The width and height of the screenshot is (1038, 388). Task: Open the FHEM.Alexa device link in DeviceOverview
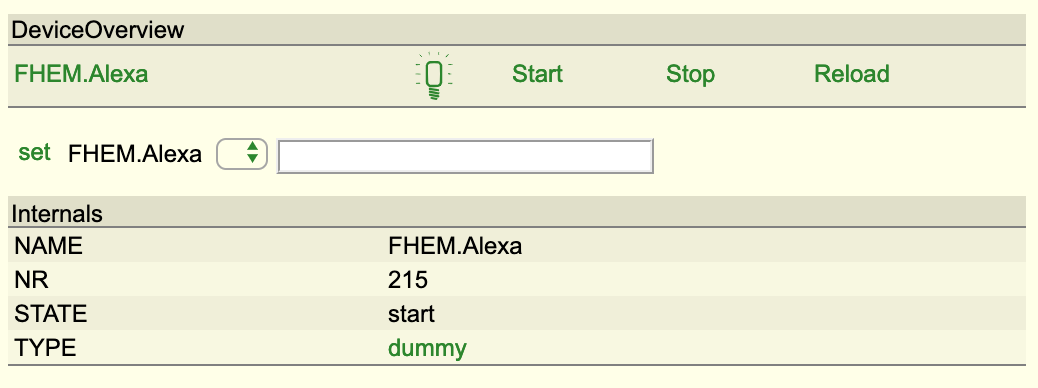click(81, 74)
